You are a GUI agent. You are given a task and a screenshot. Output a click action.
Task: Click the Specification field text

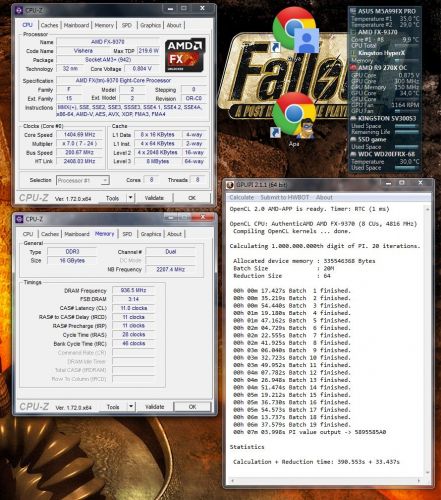(123, 80)
